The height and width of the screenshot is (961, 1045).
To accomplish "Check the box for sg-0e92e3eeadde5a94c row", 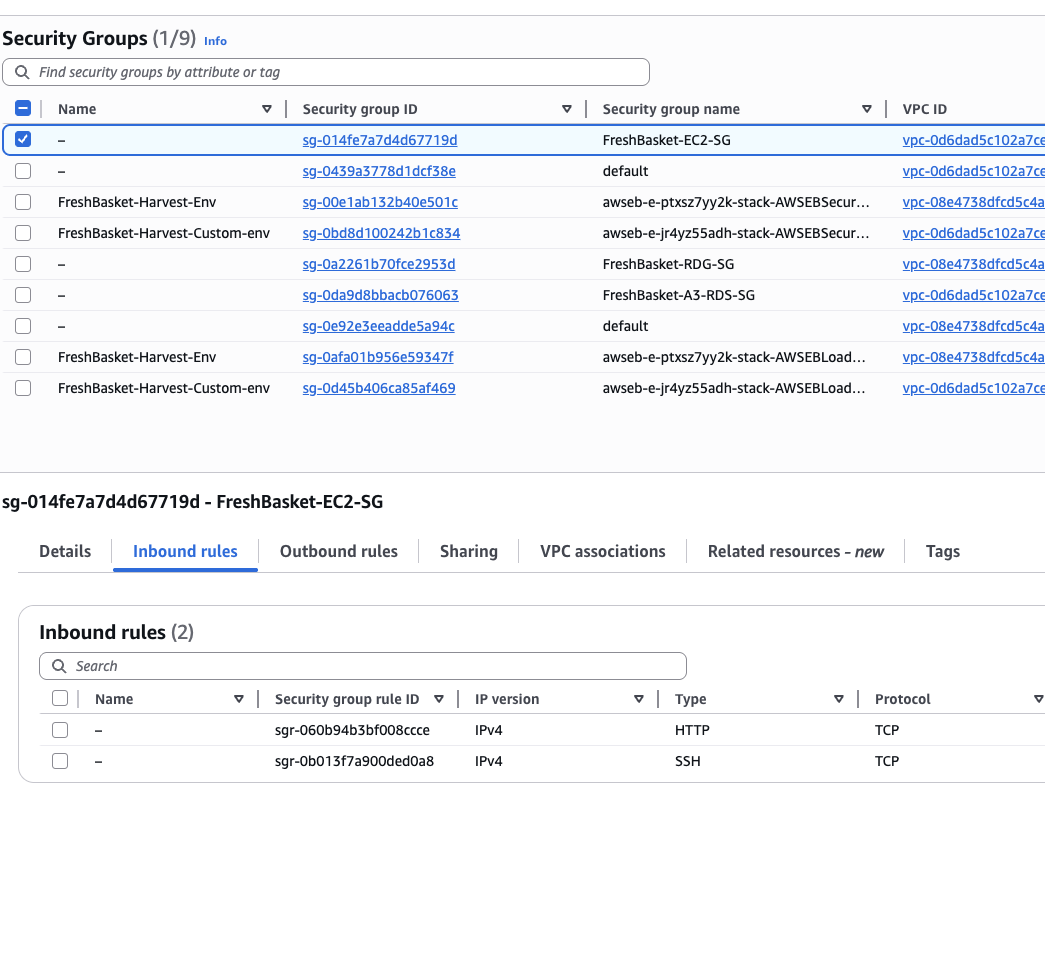I will click(23, 326).
